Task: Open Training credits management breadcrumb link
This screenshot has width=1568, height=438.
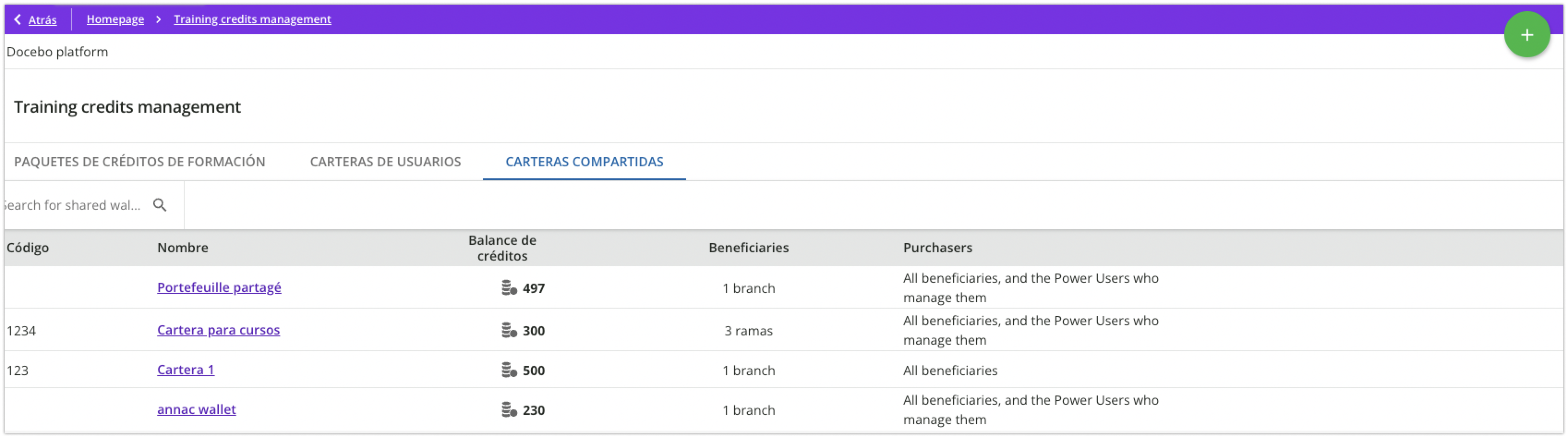Action: tap(252, 19)
